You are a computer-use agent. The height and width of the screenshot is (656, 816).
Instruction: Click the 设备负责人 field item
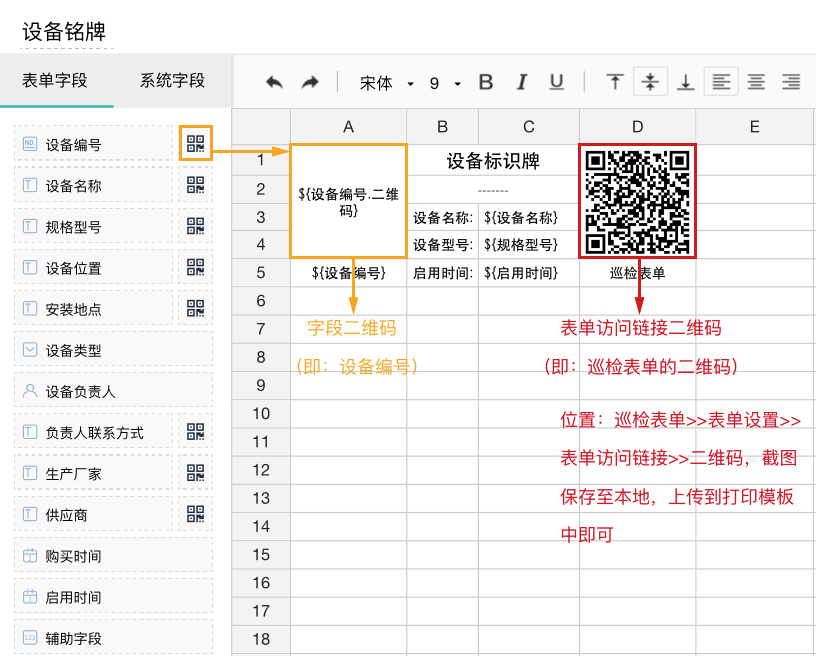tap(113, 391)
